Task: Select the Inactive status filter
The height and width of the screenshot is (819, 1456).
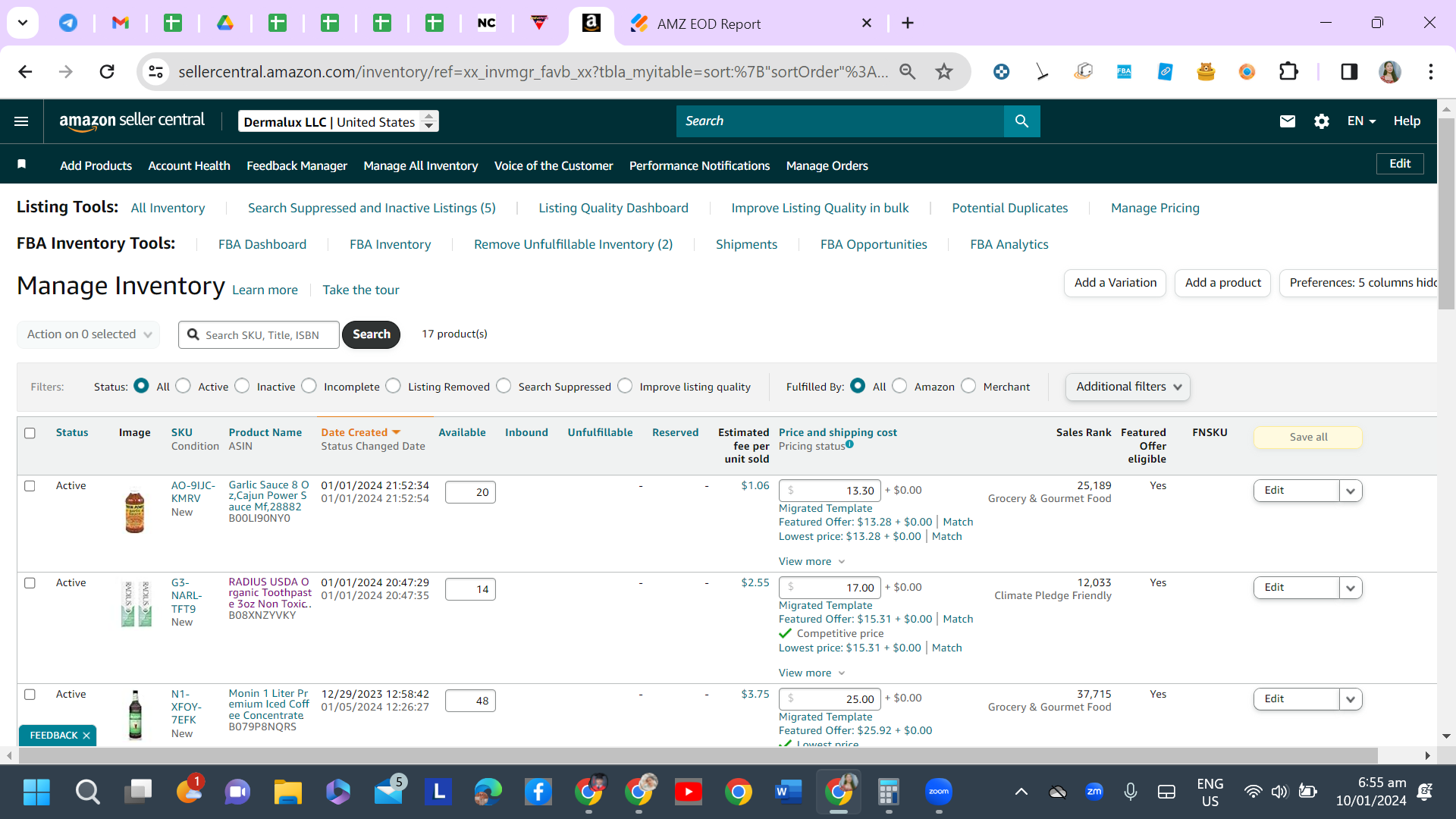Action: click(242, 386)
